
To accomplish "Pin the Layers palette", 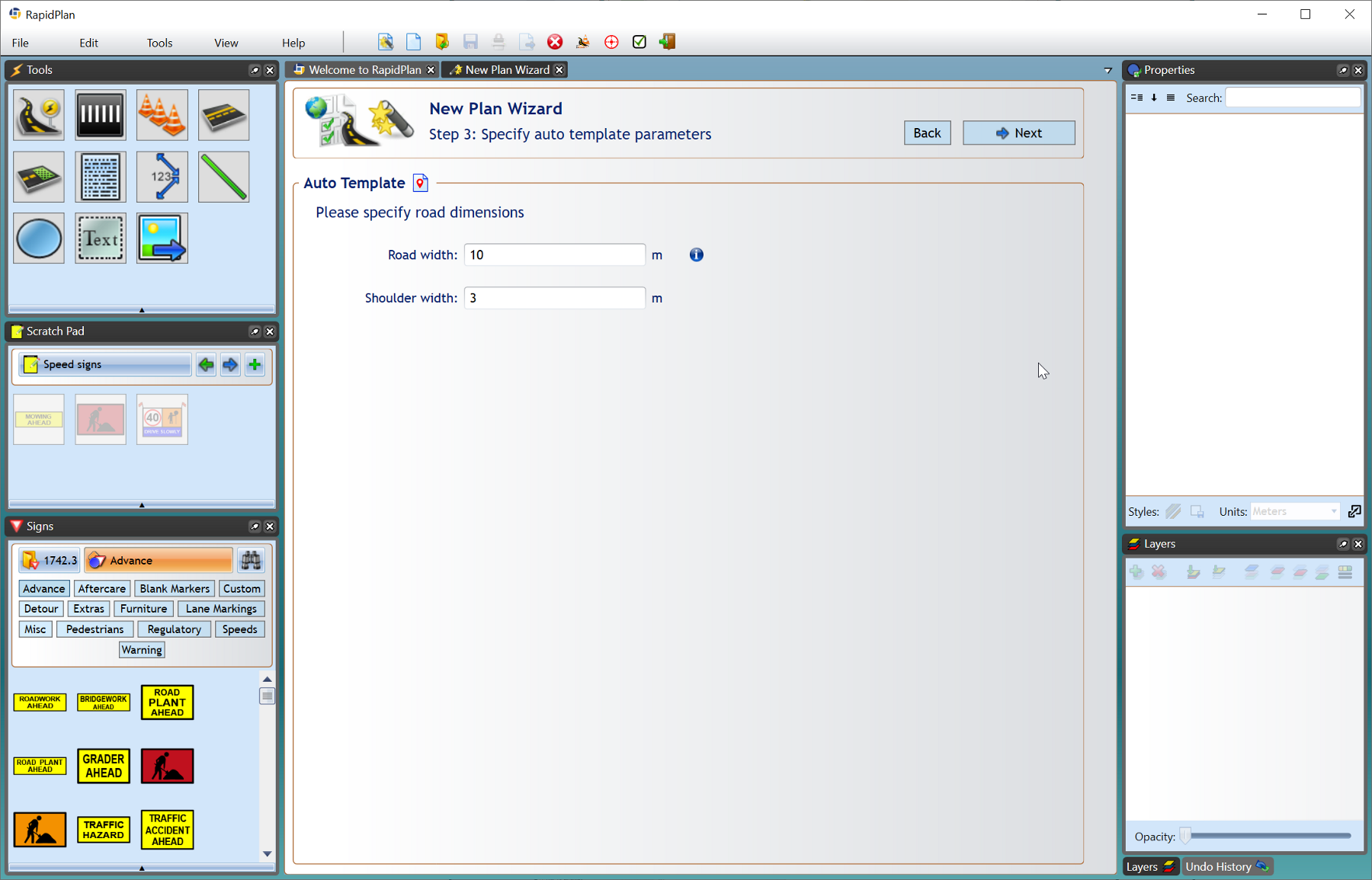I will pos(1343,544).
